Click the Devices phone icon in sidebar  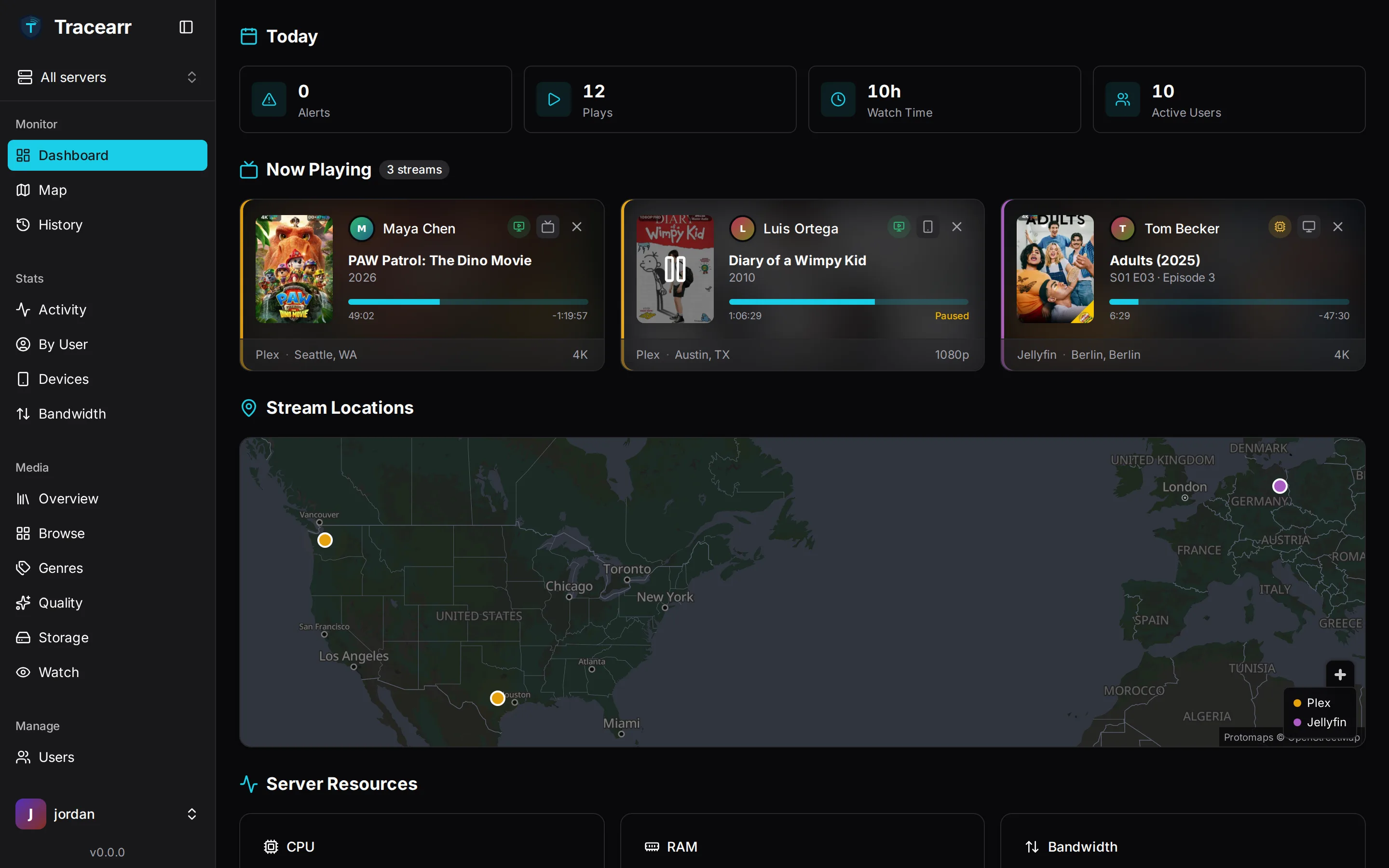pos(23,379)
